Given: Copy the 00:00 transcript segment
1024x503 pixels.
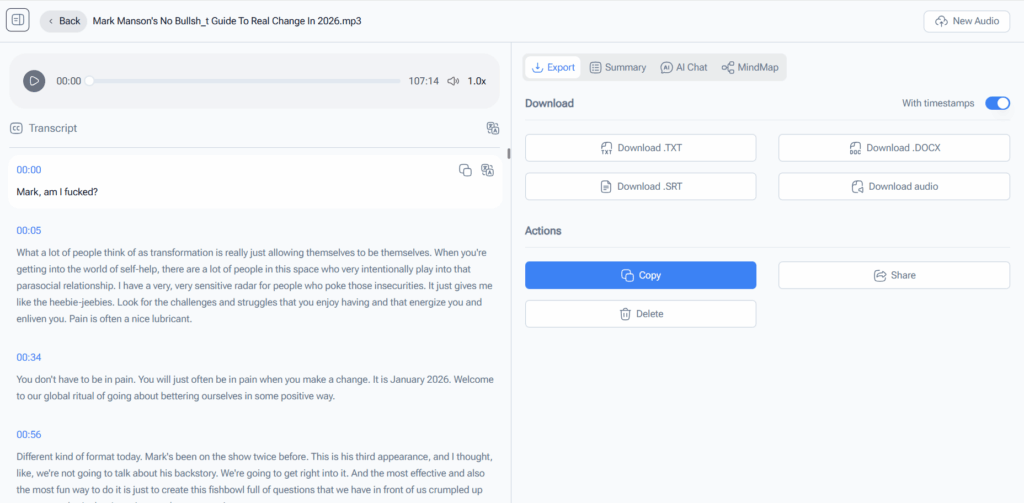Looking at the screenshot, I should (465, 170).
